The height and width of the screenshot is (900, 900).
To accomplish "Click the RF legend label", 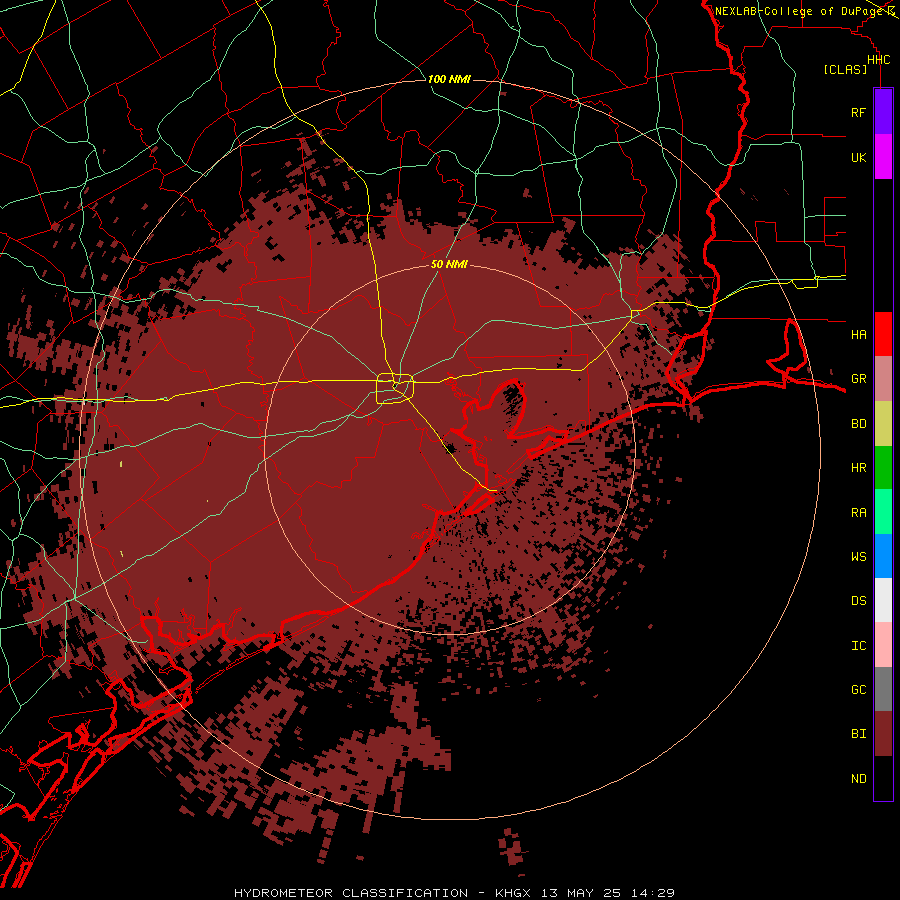I will 858,112.
